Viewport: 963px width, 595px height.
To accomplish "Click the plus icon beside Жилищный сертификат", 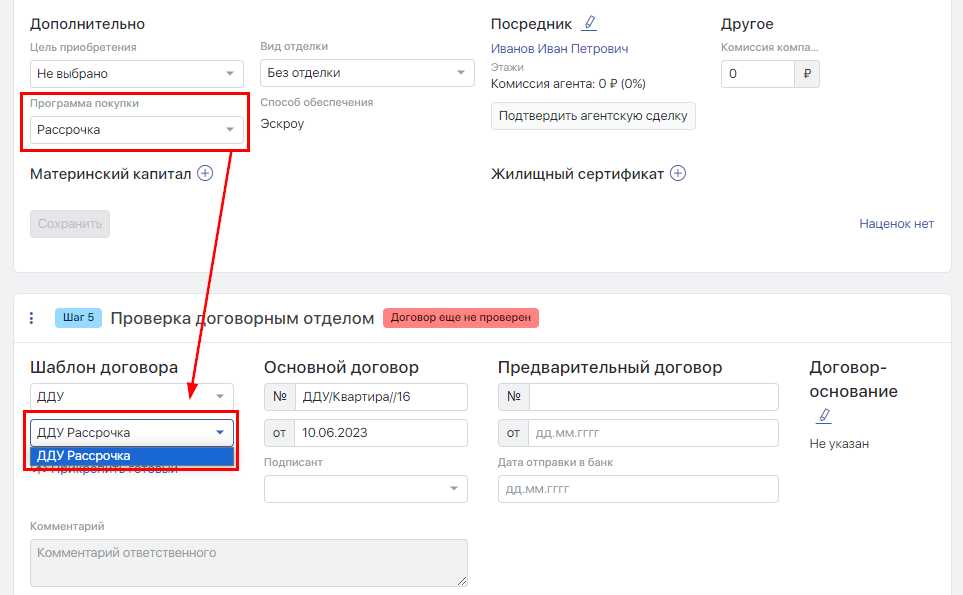I will click(677, 173).
